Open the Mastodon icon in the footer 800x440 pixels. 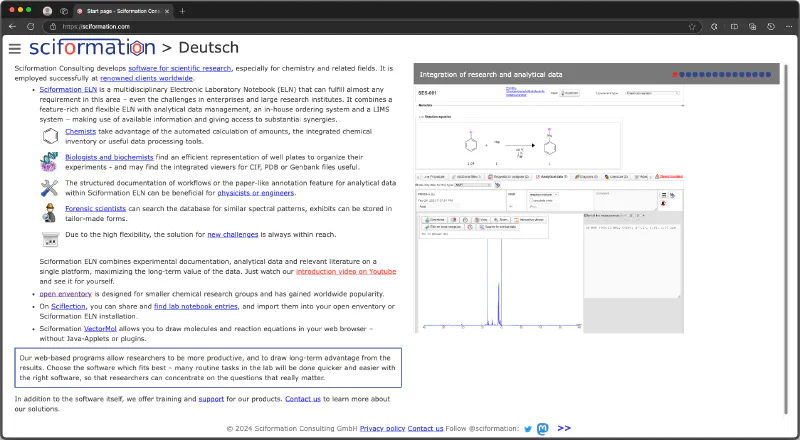click(x=543, y=429)
